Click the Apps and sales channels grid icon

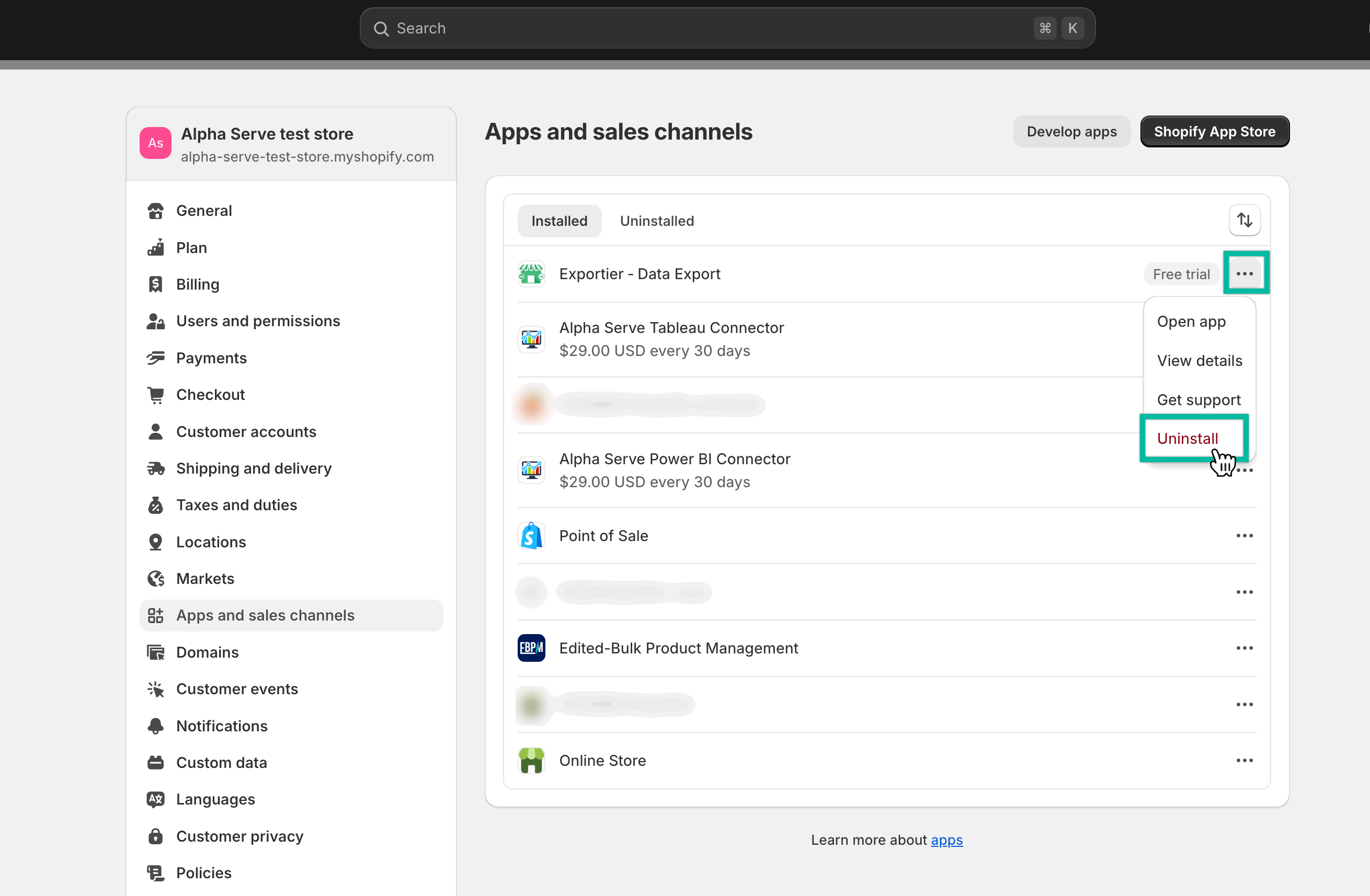point(155,616)
